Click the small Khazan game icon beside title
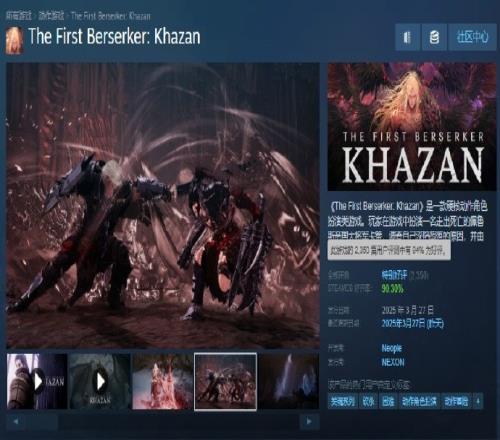 [14, 40]
